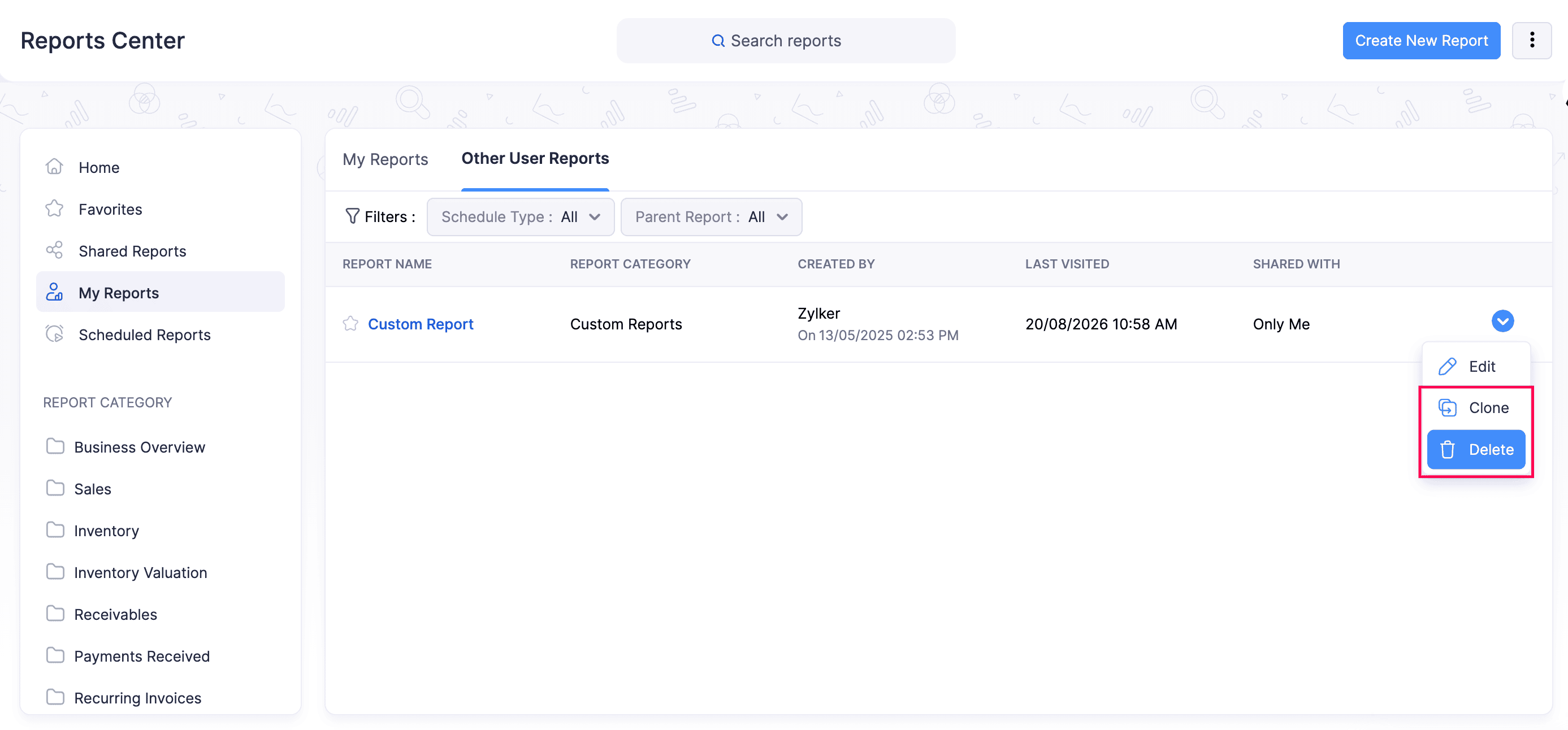Click the magnifier icon in search bar
The image size is (1568, 730).
tap(718, 41)
